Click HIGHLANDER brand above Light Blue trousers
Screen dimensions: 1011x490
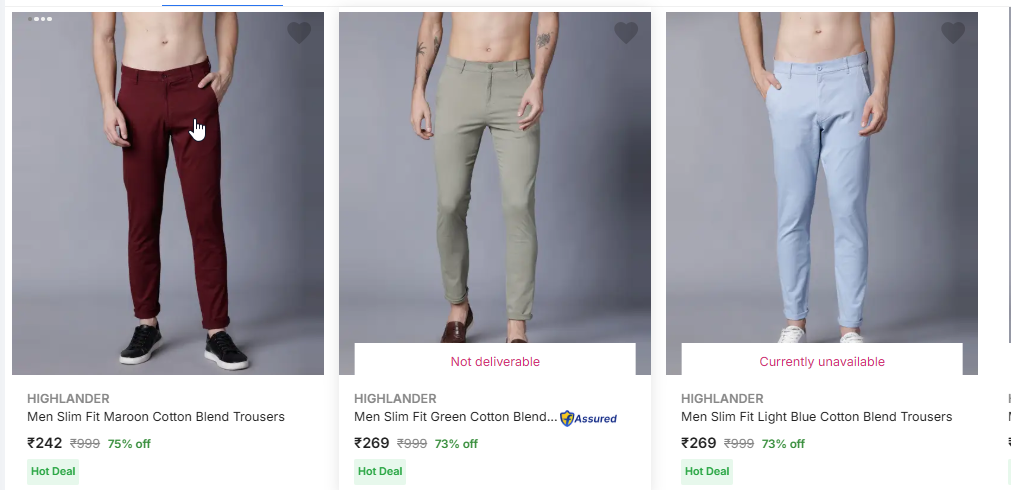722,399
